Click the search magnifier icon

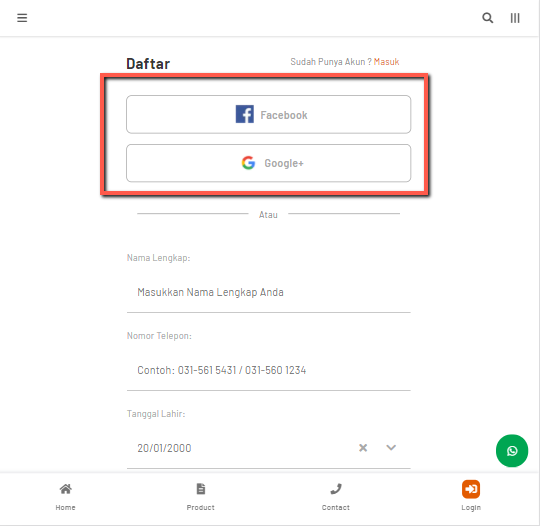pos(487,18)
